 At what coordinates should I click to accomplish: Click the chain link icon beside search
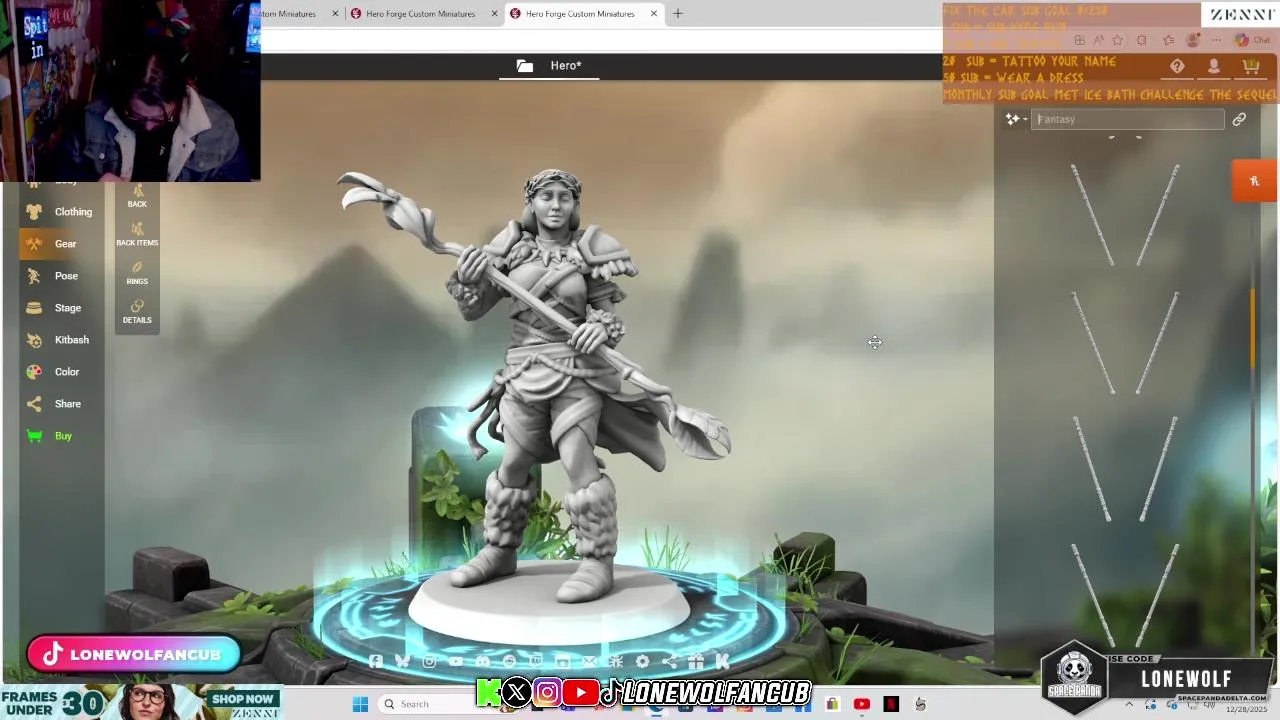1239,119
